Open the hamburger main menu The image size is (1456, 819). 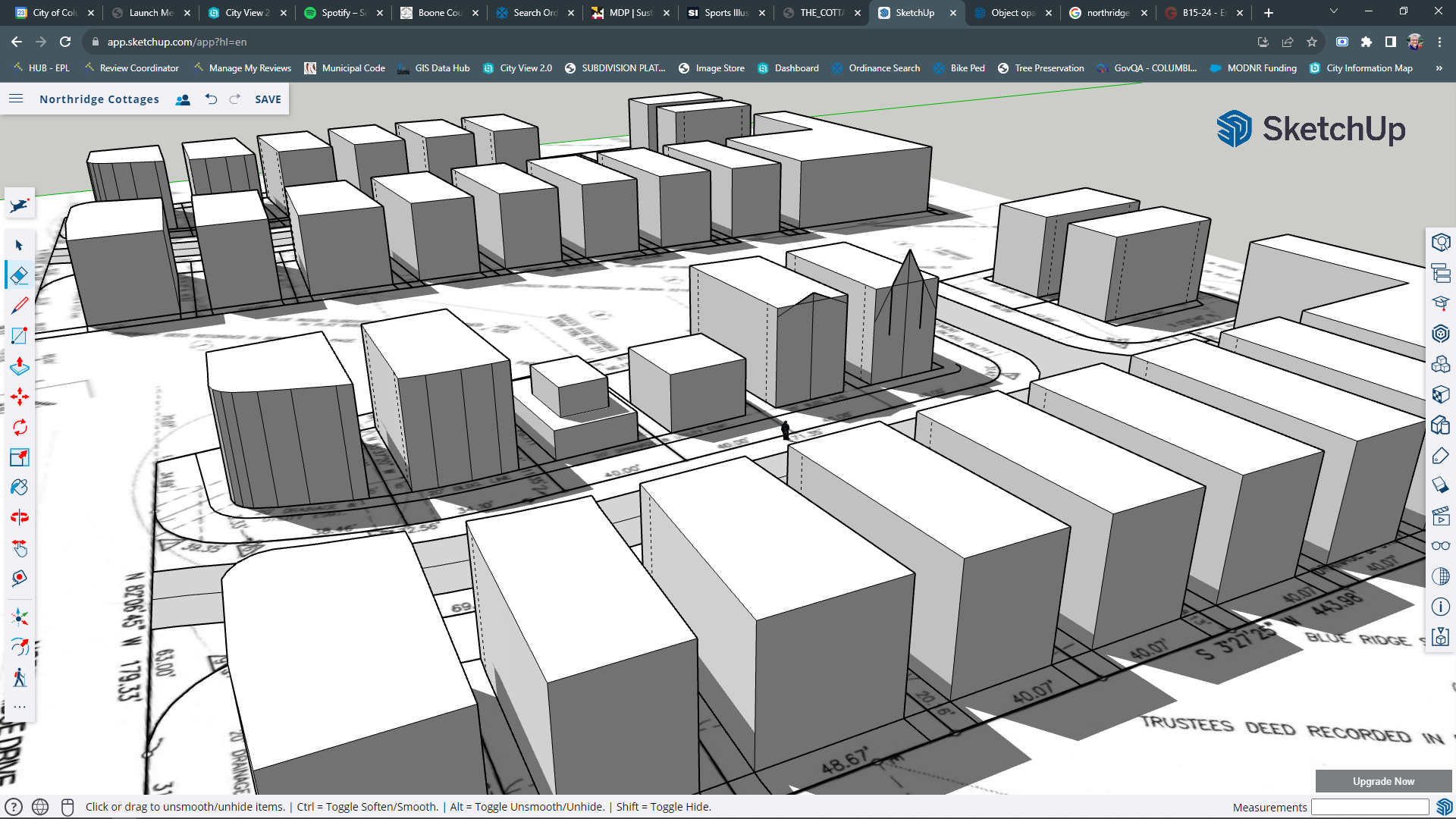point(16,99)
